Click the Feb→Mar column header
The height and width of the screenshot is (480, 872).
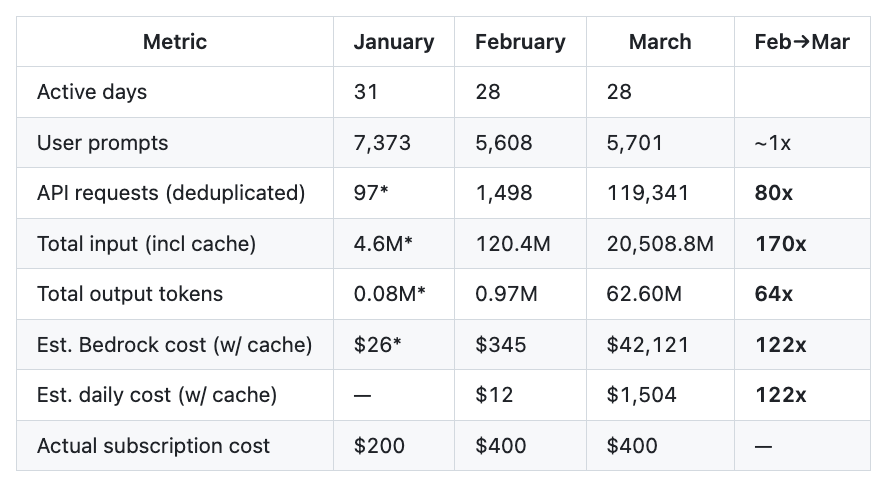click(x=802, y=42)
